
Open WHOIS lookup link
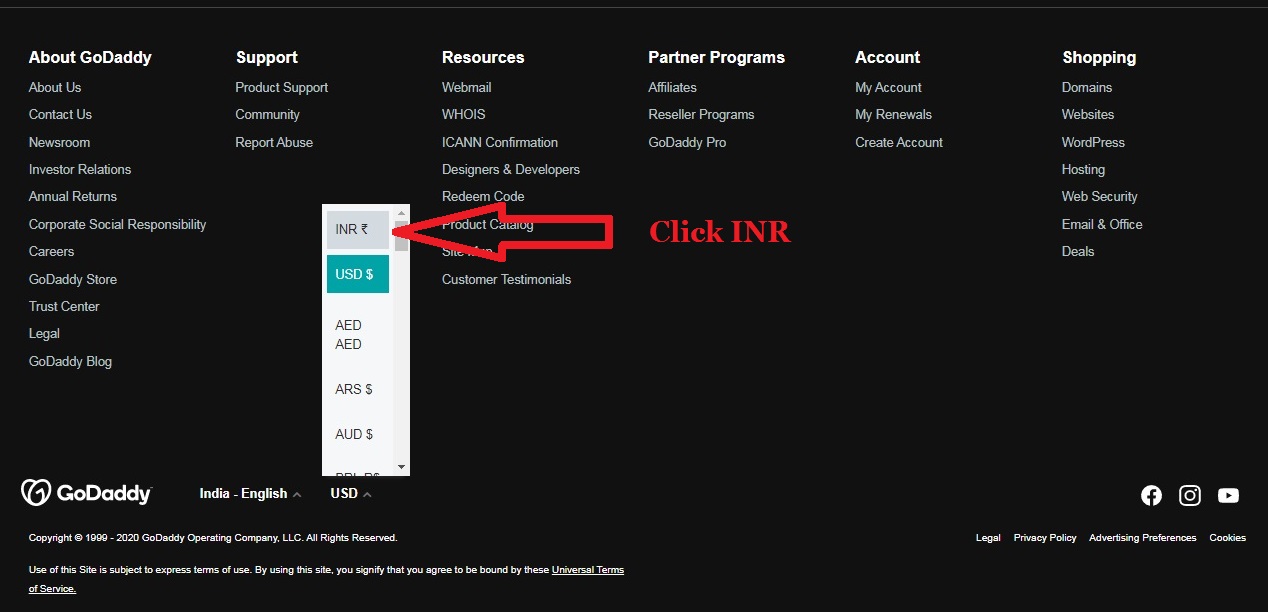coord(463,114)
